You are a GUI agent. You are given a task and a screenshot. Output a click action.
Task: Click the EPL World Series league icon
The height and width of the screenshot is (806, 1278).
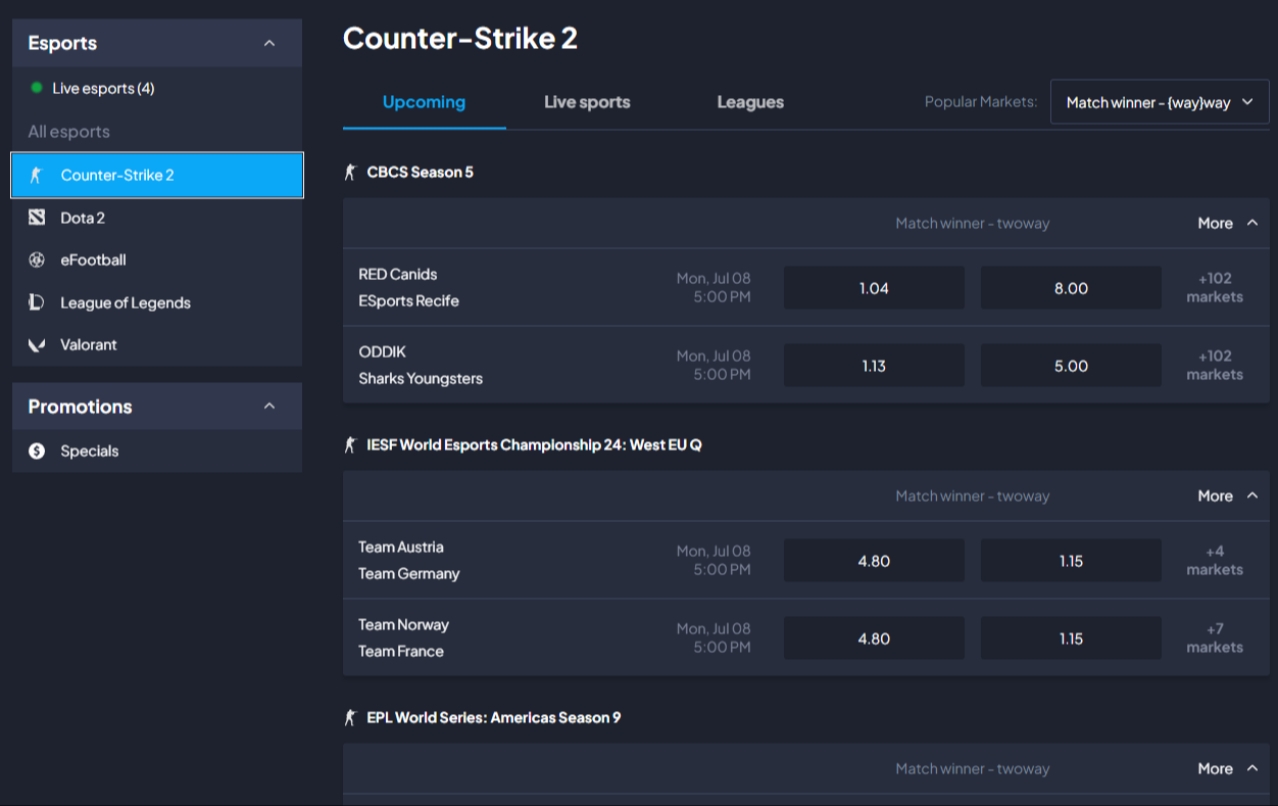(x=350, y=717)
